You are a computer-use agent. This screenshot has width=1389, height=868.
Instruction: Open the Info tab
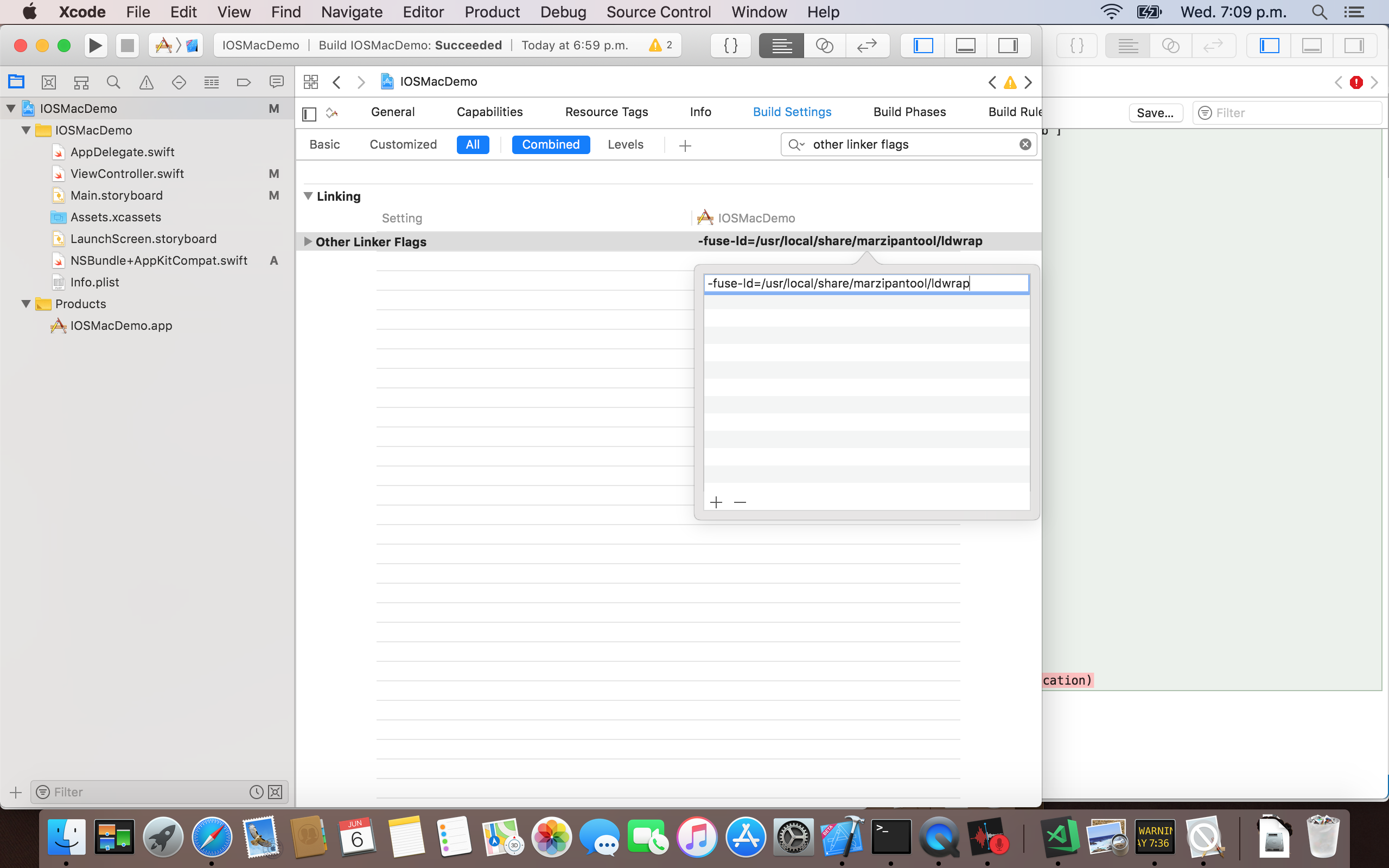[x=700, y=112]
